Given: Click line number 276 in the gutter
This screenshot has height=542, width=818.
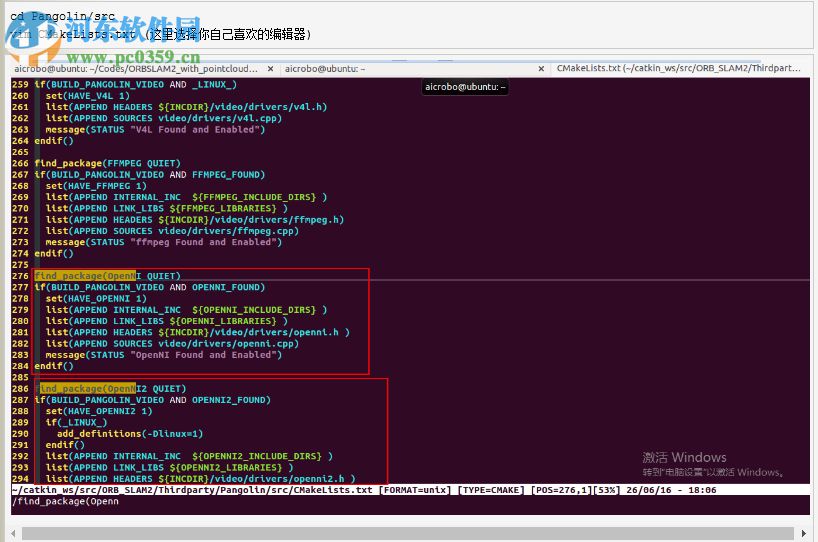Looking at the screenshot, I should point(21,276).
